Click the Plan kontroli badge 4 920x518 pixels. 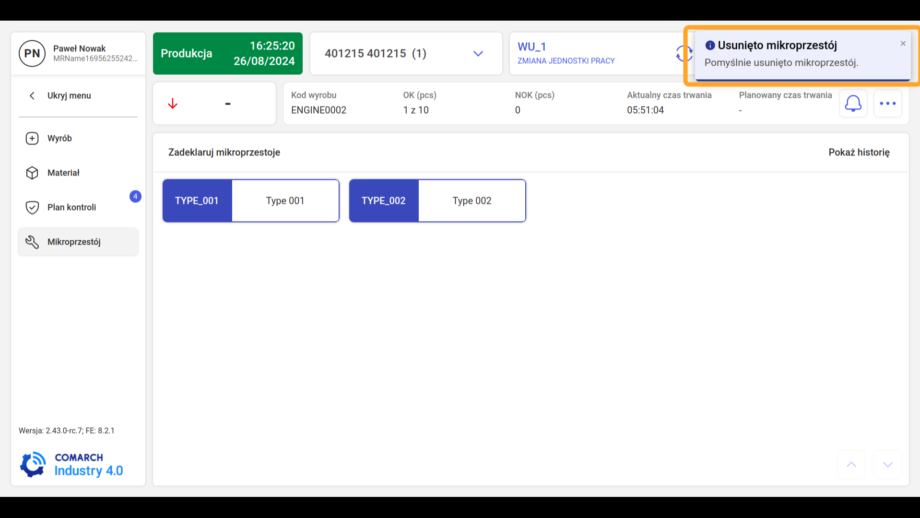click(x=135, y=196)
